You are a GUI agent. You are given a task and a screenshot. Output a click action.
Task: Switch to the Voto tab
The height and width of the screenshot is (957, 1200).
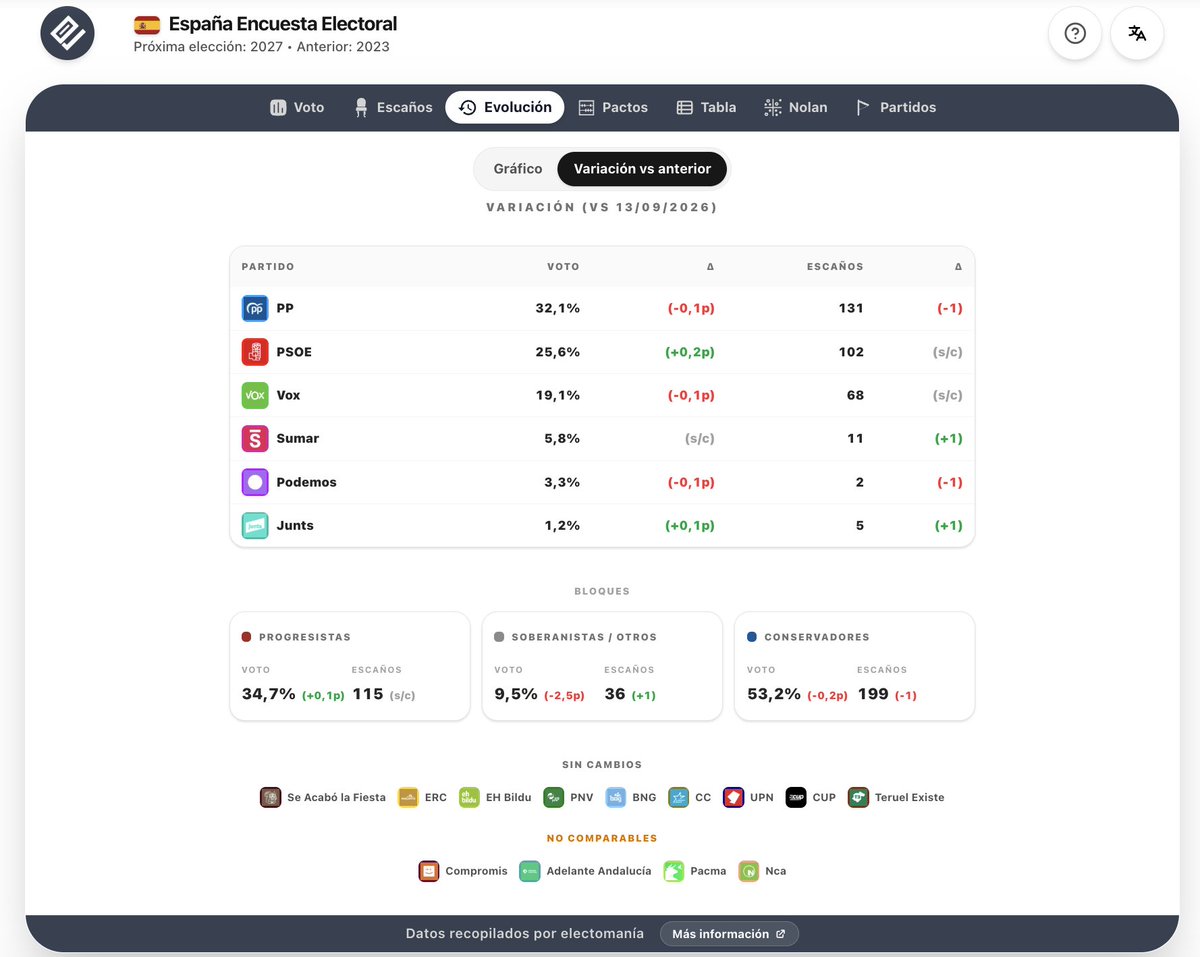pyautogui.click(x=297, y=107)
